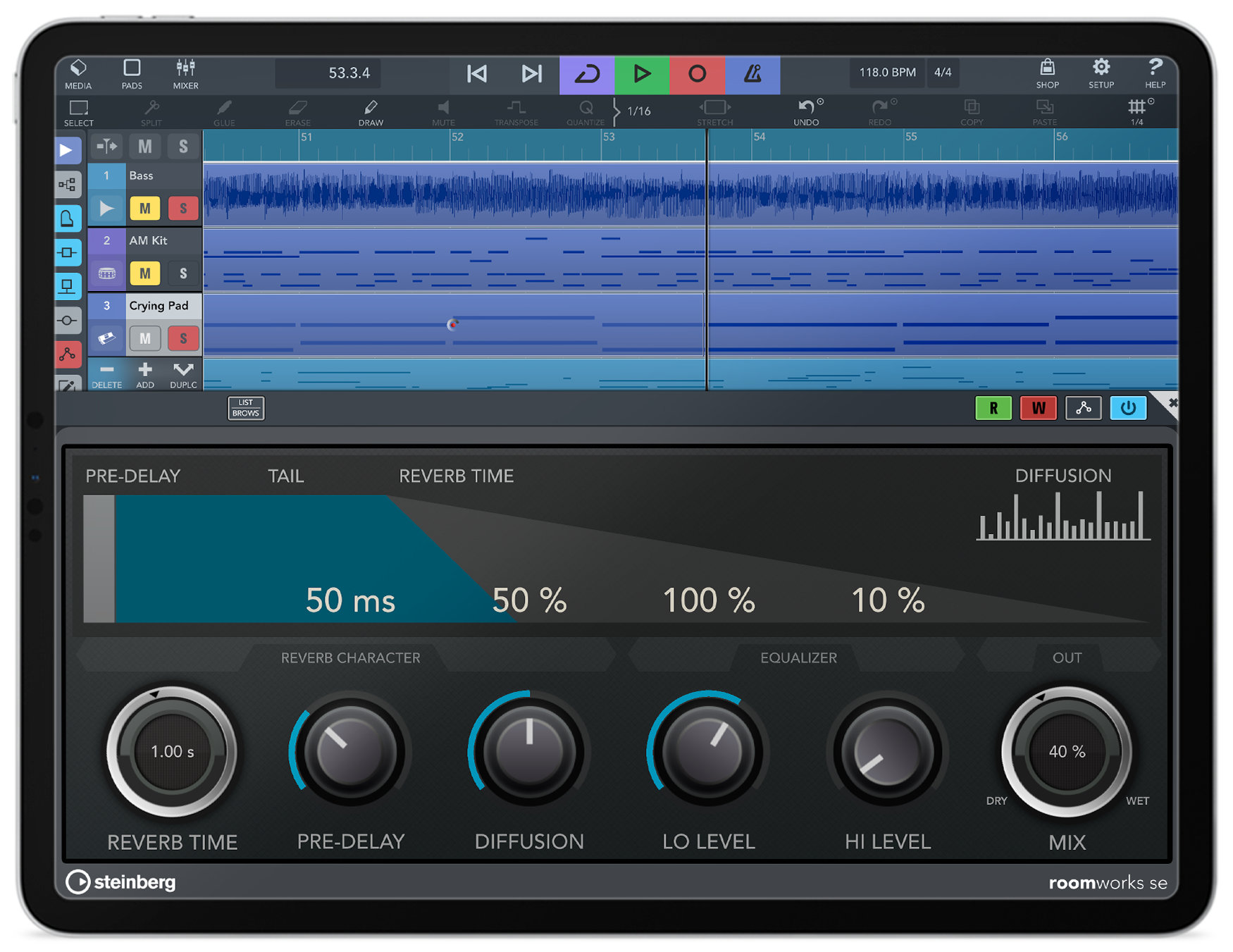Select the Split tool
Screen dimensions: 1233x952
click(x=151, y=111)
